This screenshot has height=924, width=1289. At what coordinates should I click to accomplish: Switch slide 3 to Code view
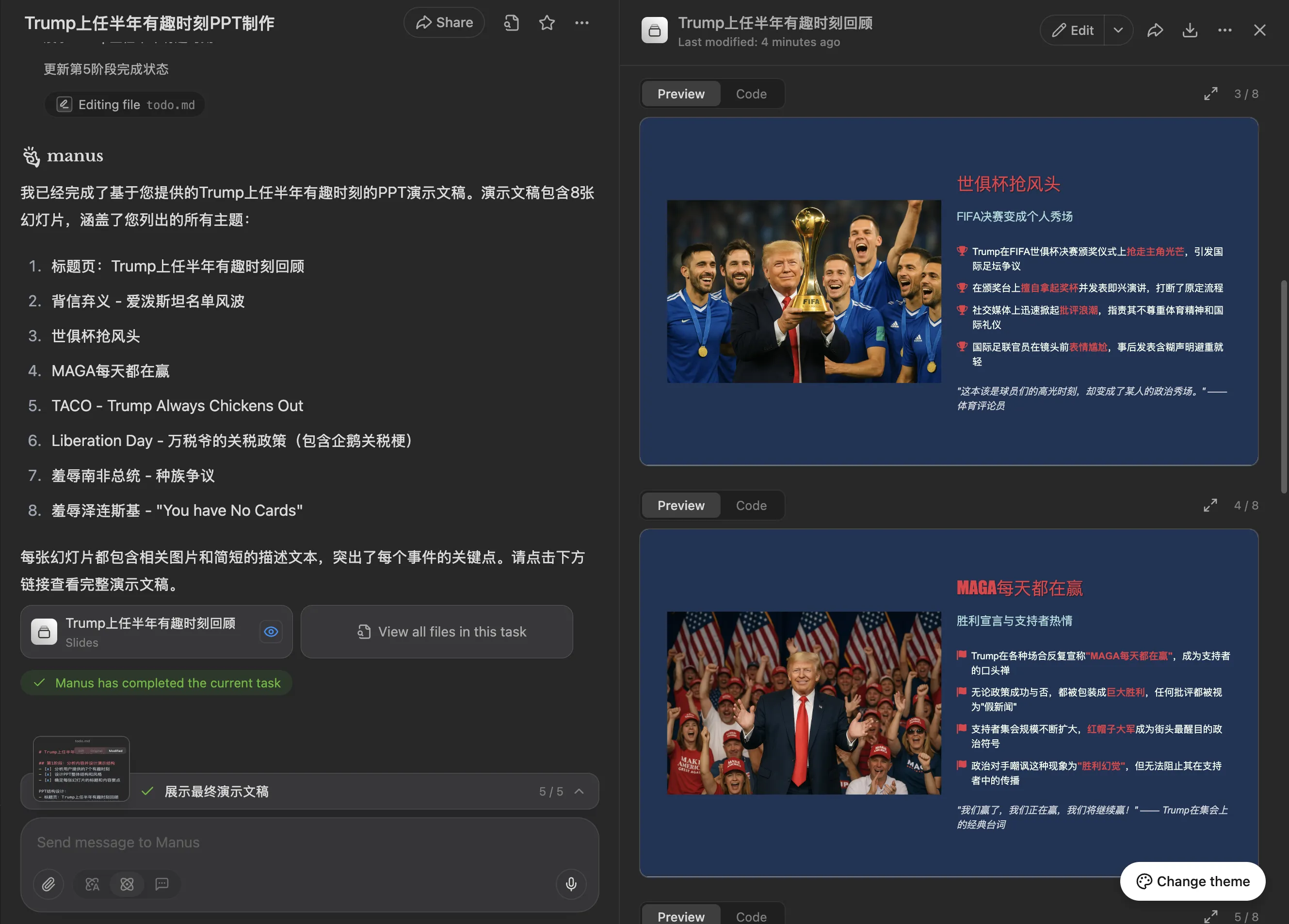pos(751,94)
